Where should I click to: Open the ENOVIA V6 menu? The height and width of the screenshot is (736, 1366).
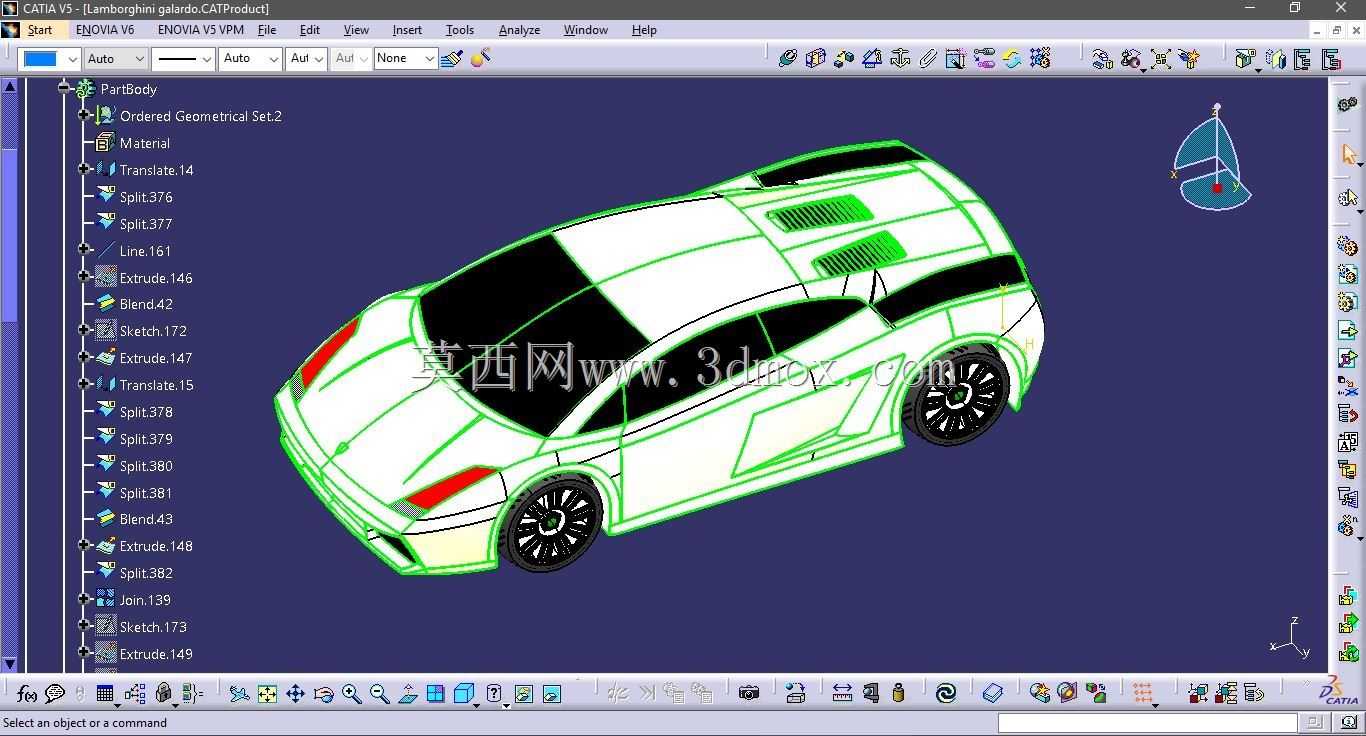(x=105, y=30)
